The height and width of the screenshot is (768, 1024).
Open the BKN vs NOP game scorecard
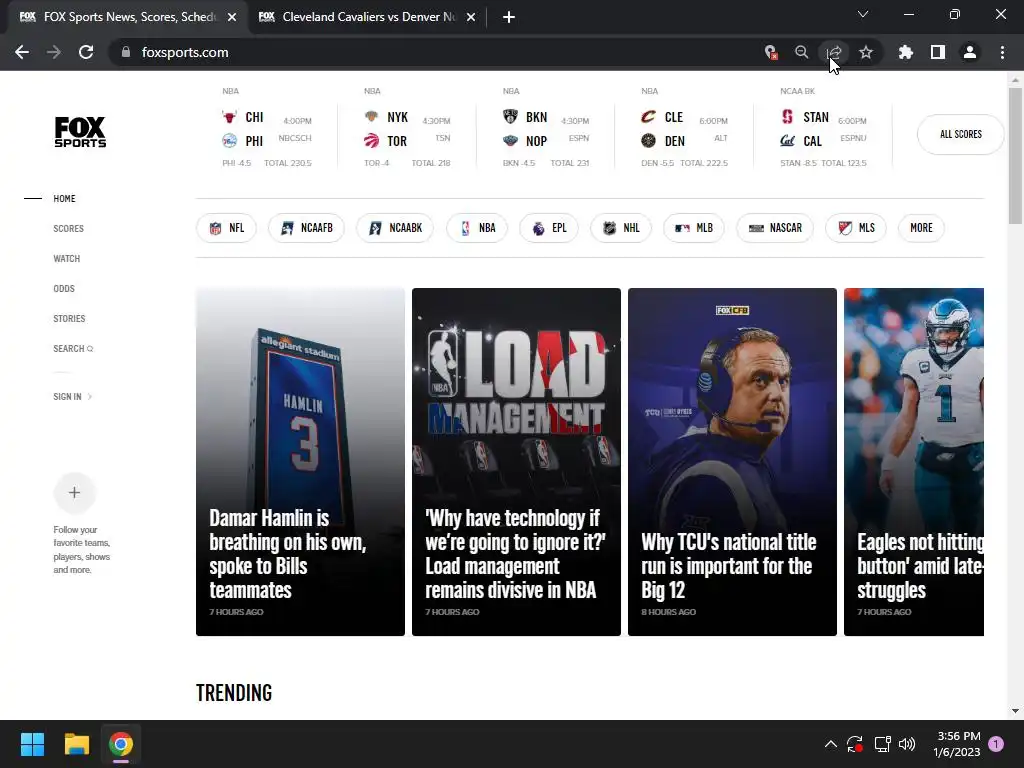[546, 128]
